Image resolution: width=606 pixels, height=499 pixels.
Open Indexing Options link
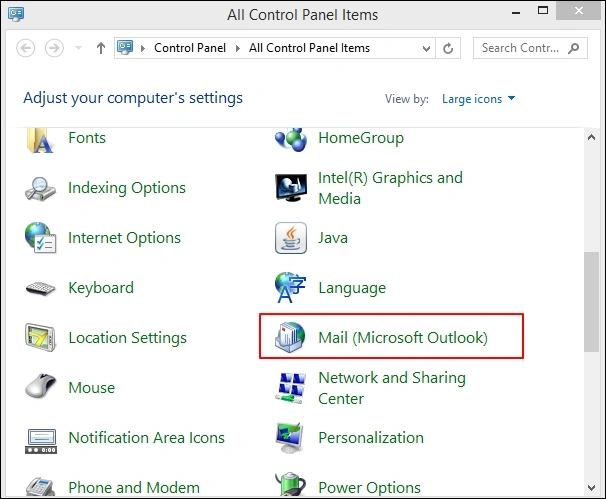127,188
